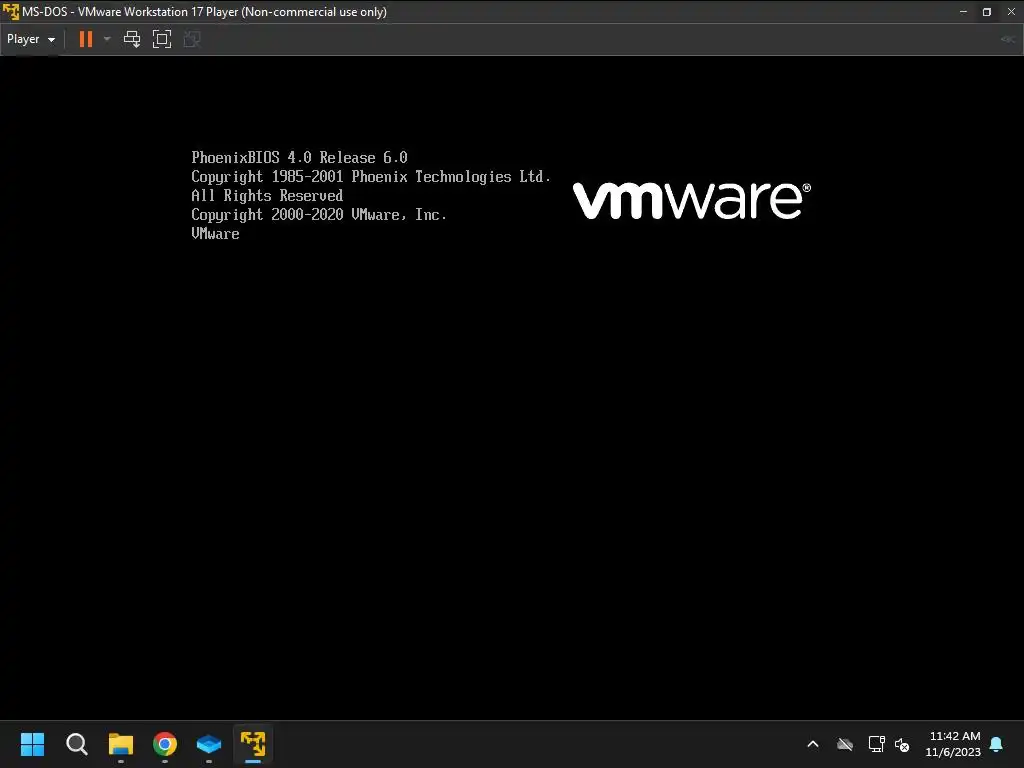
Task: Click the muted volume tray icon
Action: click(x=902, y=744)
